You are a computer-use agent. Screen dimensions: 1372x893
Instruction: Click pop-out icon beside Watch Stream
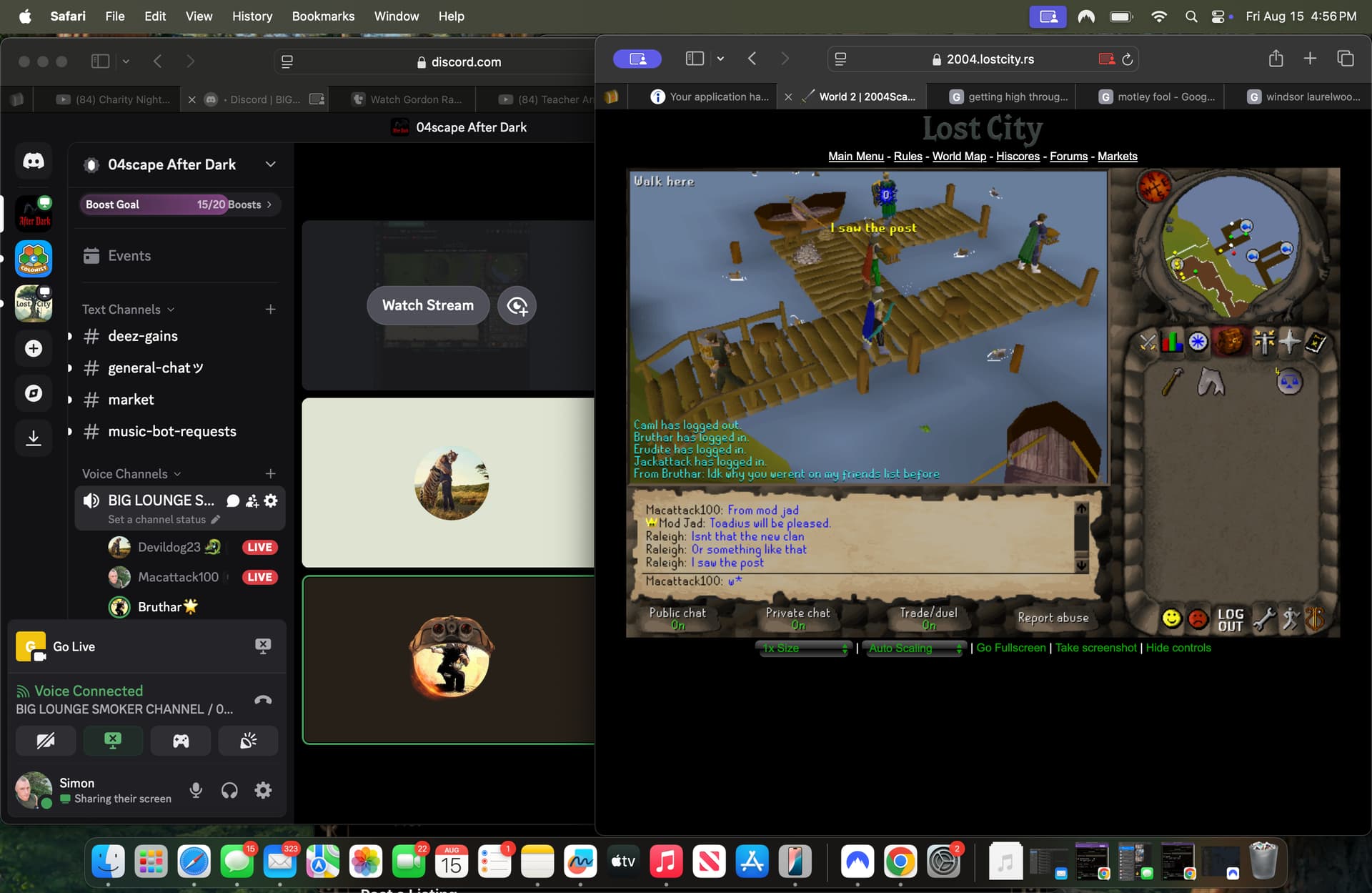pyautogui.click(x=517, y=305)
